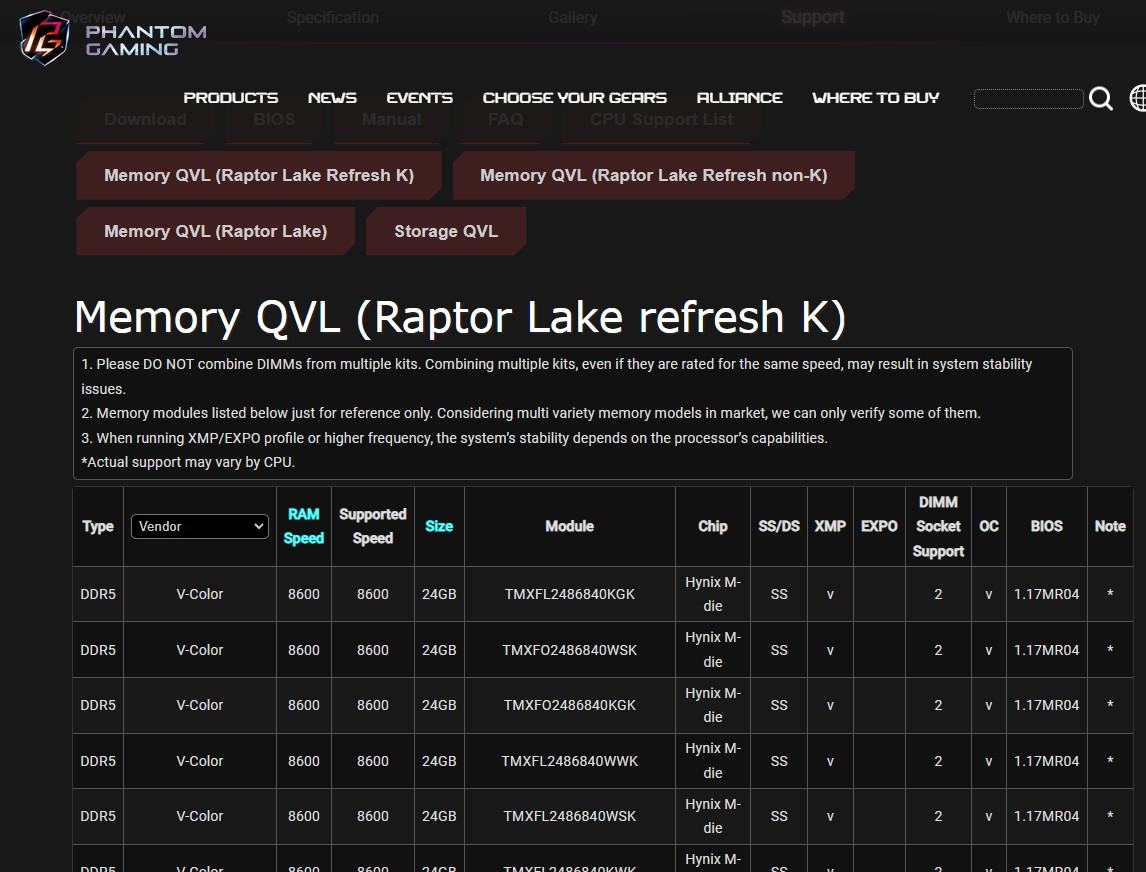This screenshot has width=1146, height=872.
Task: Open WHERE TO BUY menu item
Action: coord(876,98)
